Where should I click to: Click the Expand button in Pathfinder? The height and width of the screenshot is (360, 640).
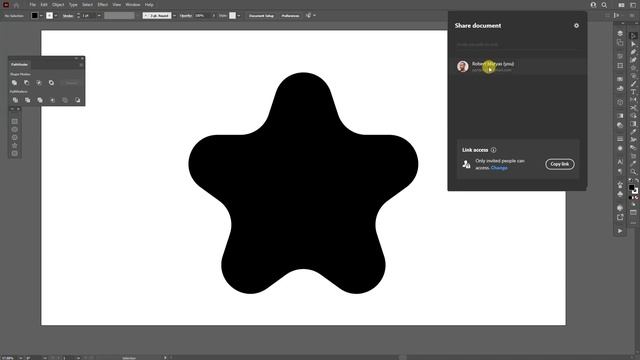pyautogui.click(x=71, y=83)
